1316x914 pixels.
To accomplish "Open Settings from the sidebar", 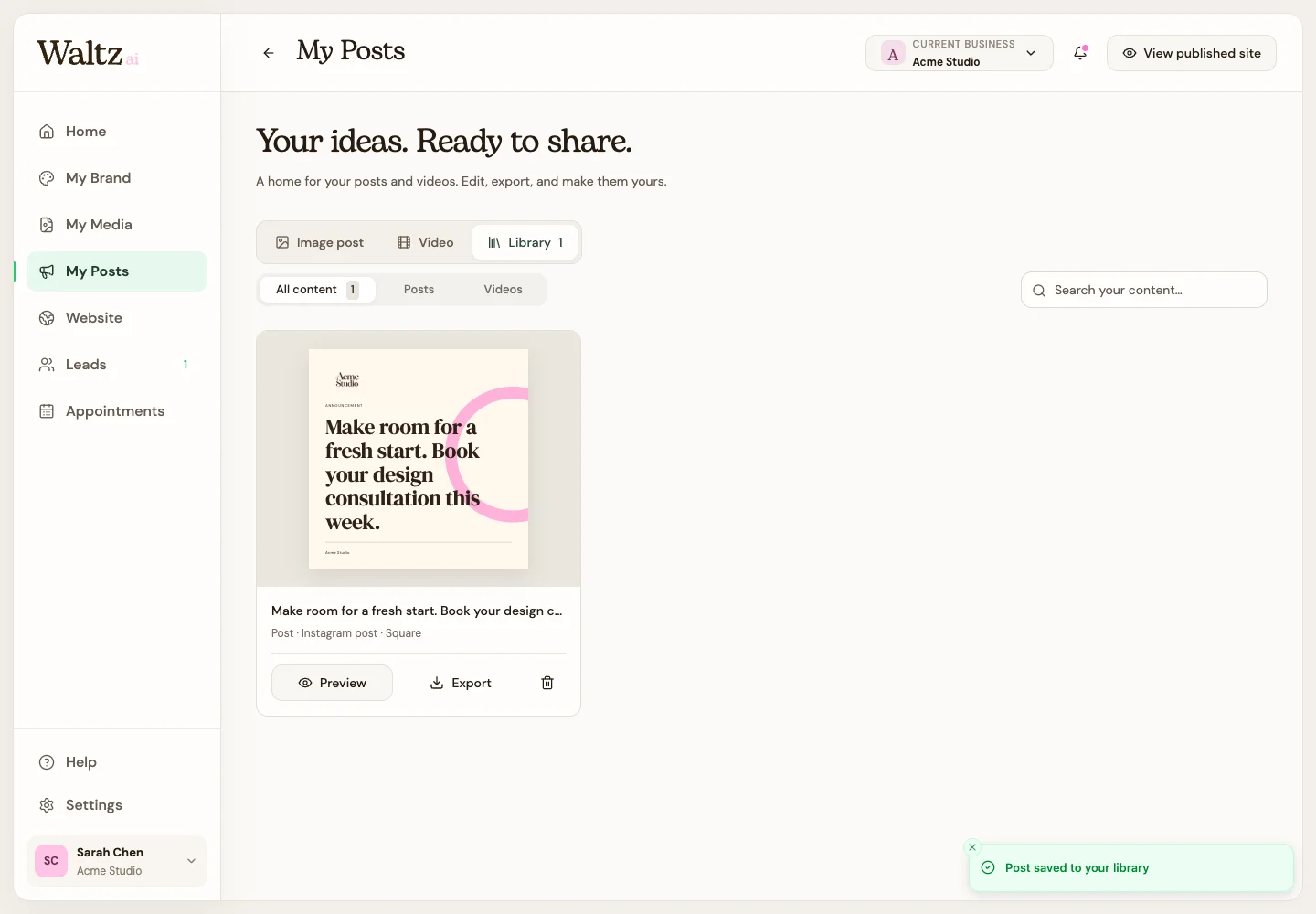I will 117,805.
